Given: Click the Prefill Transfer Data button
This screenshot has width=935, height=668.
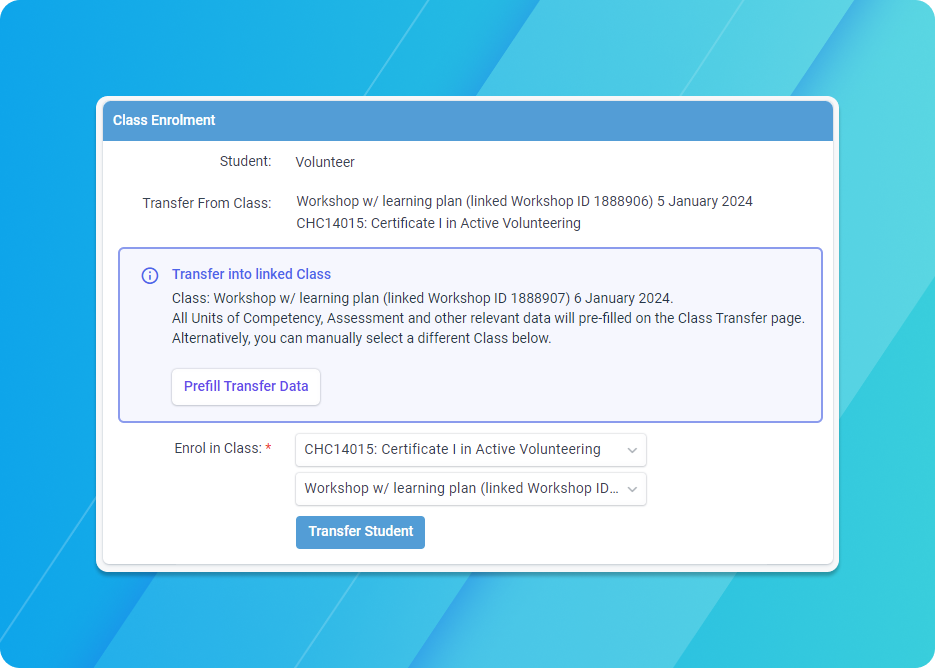Looking at the screenshot, I should (245, 386).
